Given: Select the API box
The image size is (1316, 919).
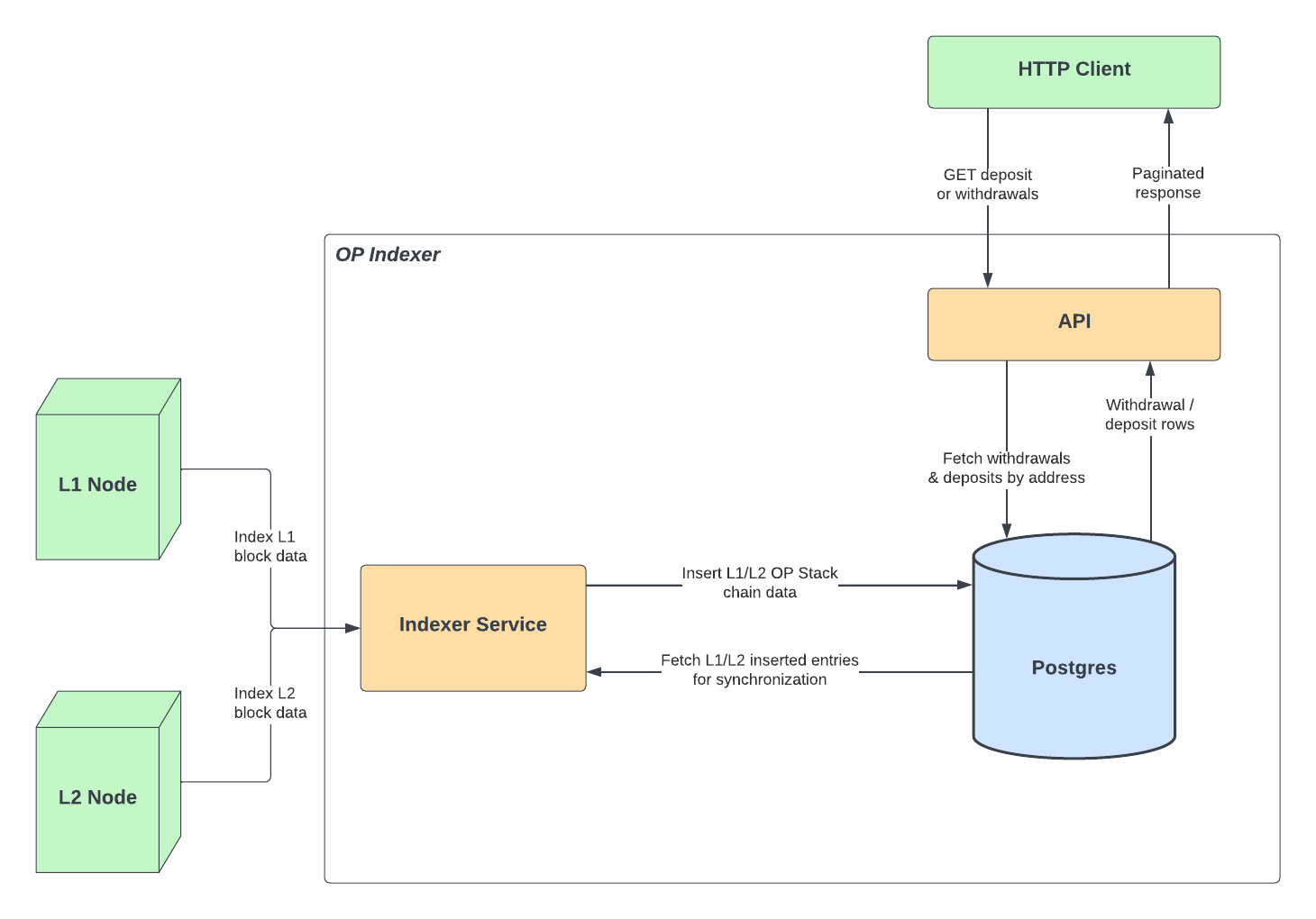Looking at the screenshot, I should click(1074, 324).
